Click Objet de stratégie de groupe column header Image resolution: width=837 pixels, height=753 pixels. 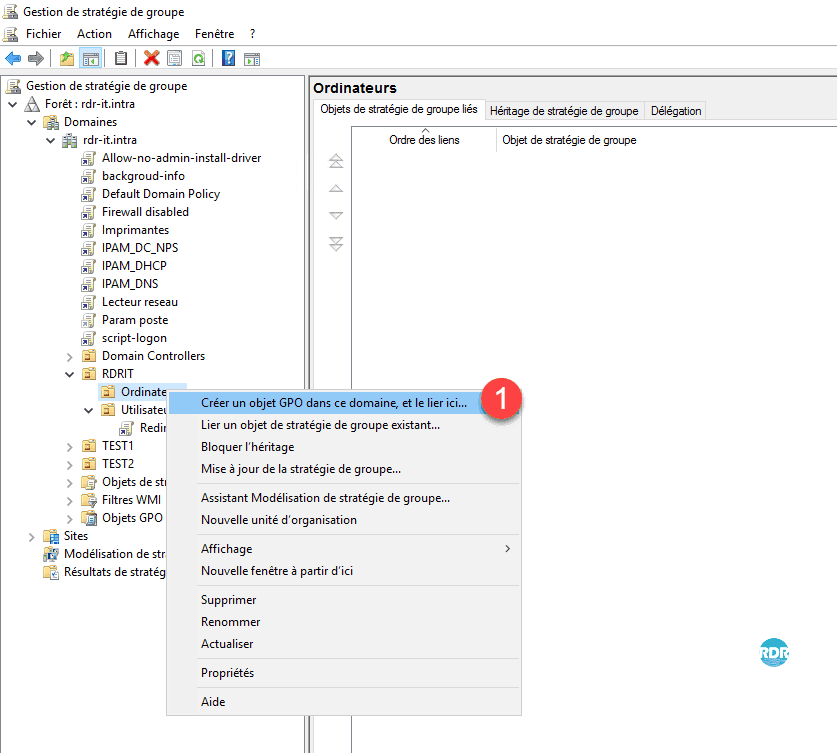[569, 140]
